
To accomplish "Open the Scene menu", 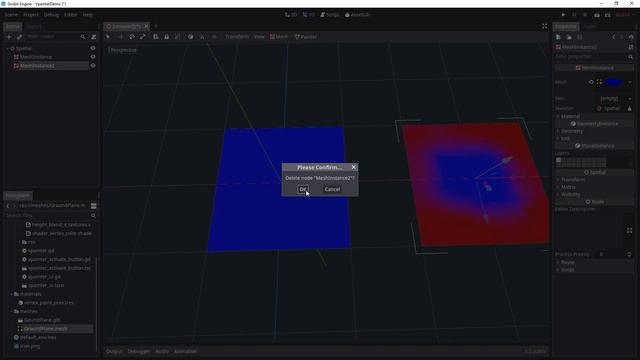I will [11, 14].
